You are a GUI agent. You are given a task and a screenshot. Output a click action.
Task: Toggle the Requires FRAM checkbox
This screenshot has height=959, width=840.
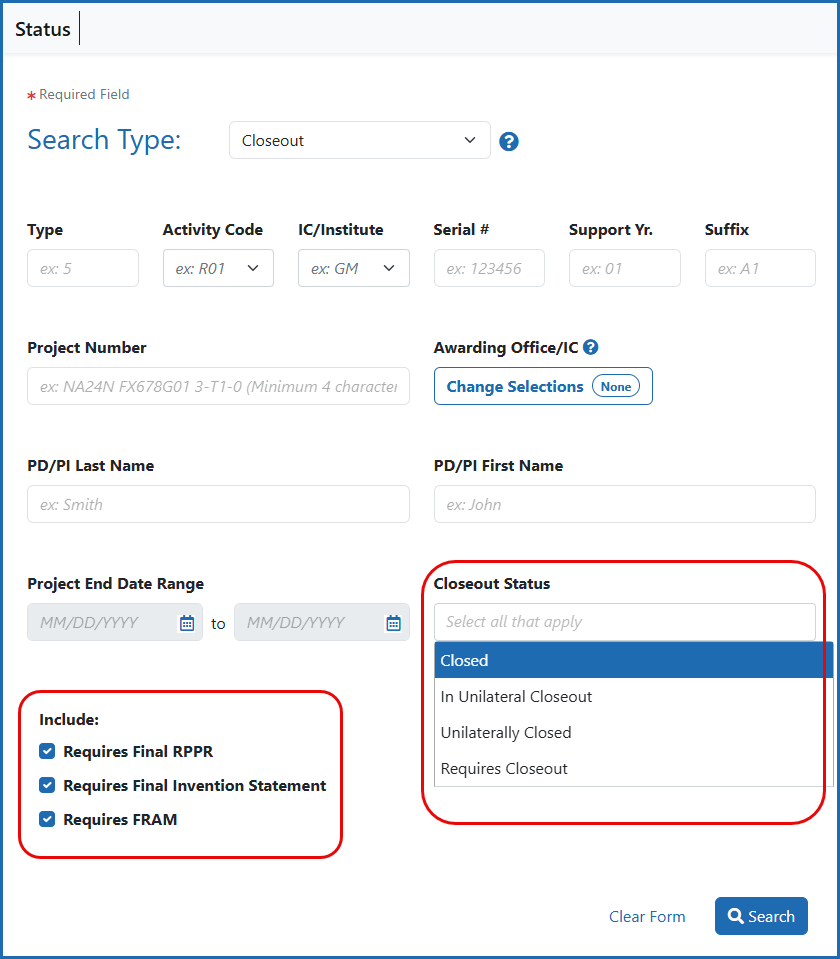click(46, 819)
